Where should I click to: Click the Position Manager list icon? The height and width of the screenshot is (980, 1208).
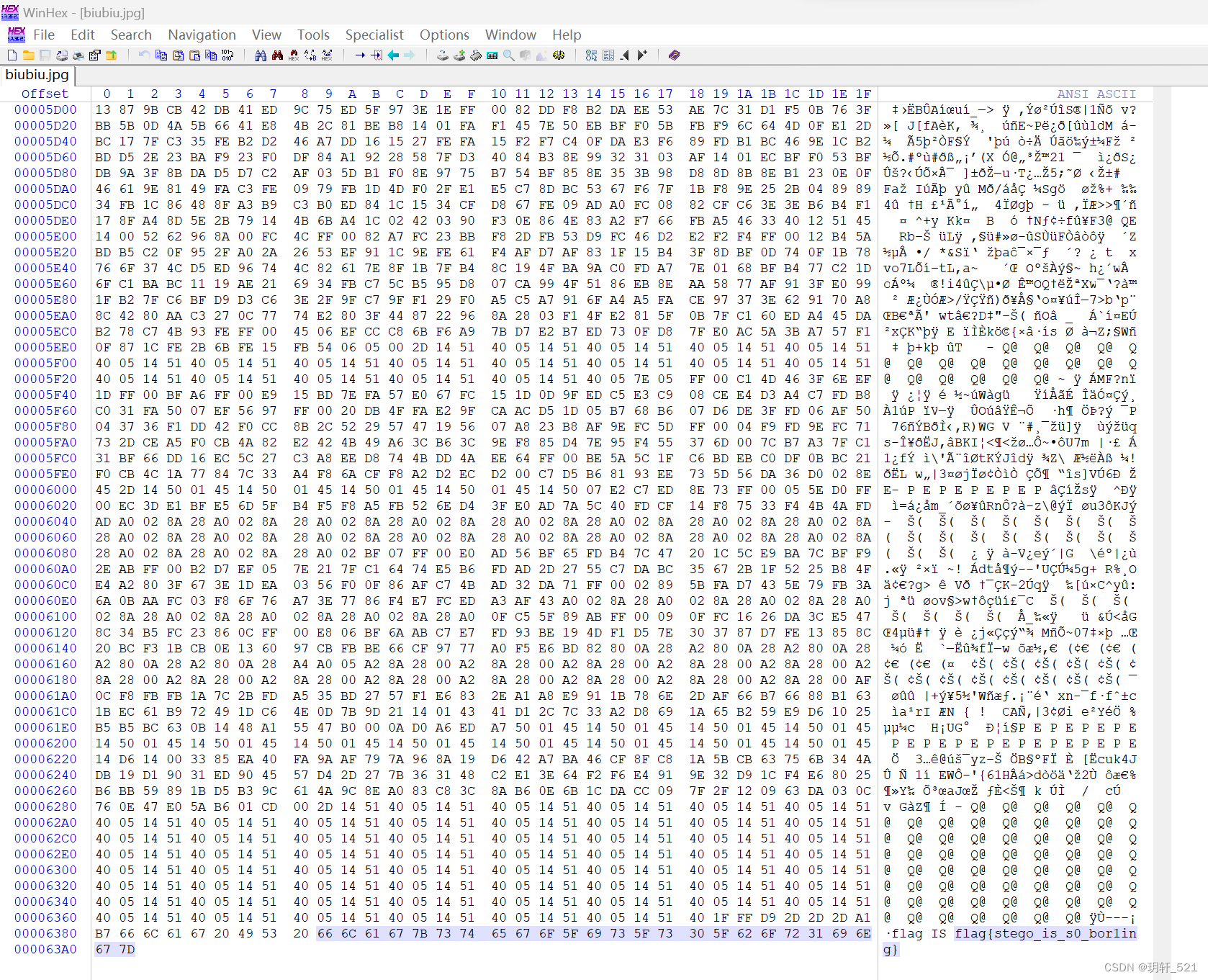[x=608, y=55]
